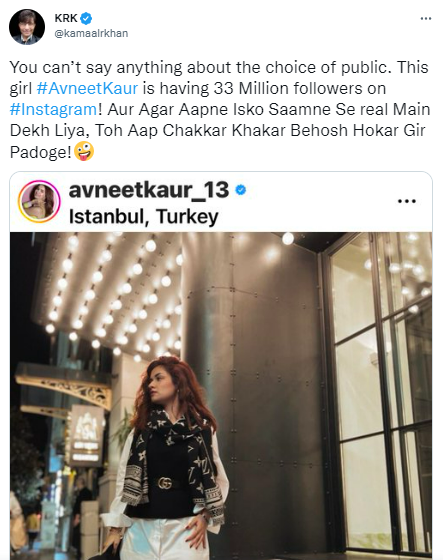Open the Instagram post's three-dot menu
The image size is (443, 560).
pyautogui.click(x=407, y=201)
